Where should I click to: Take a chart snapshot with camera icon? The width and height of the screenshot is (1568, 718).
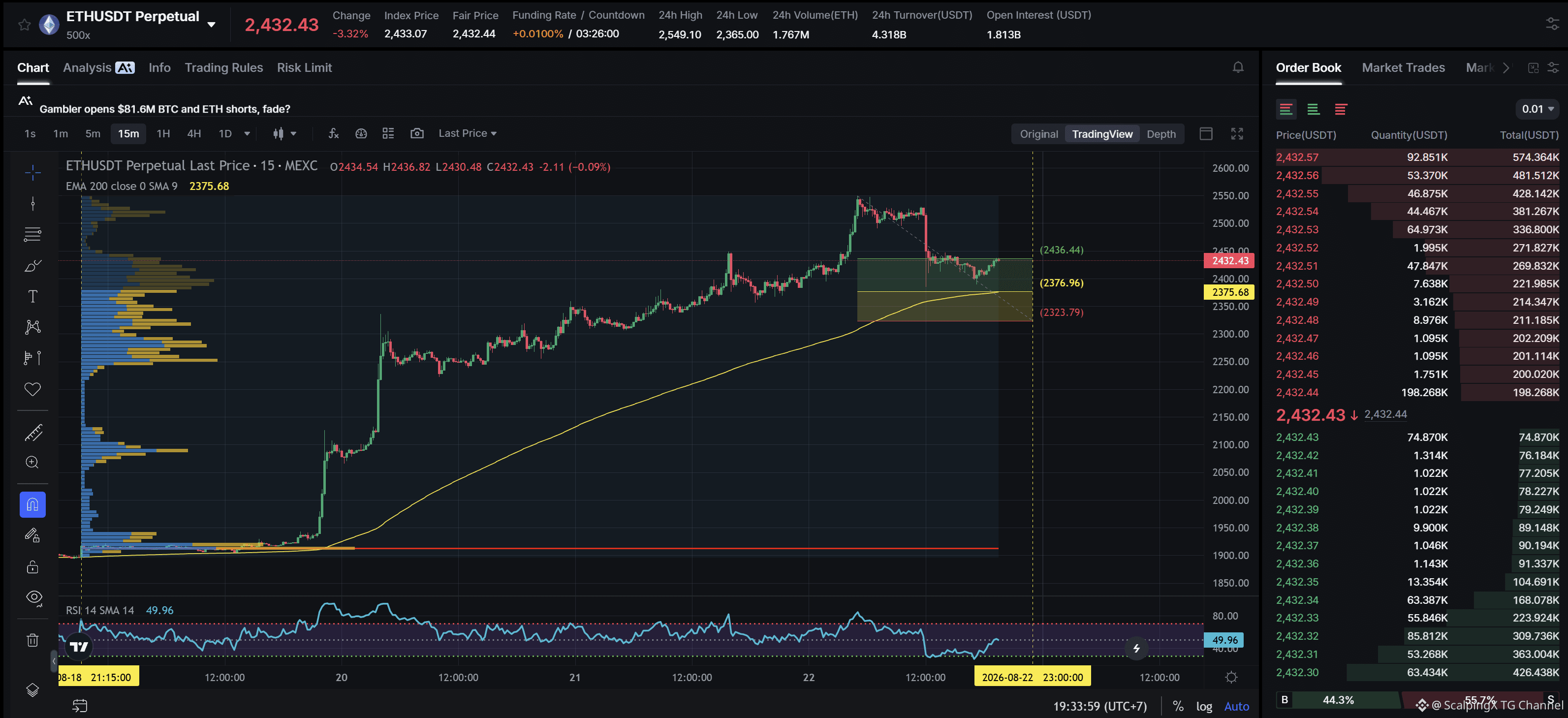pyautogui.click(x=417, y=134)
